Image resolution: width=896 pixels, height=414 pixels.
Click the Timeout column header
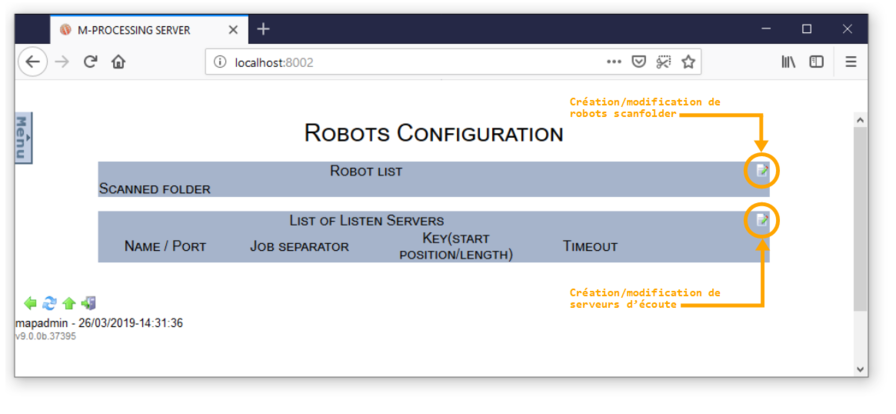590,246
